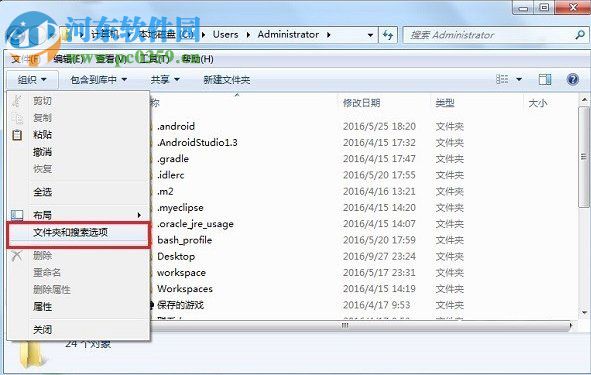This screenshot has height=375, width=591.
Task: Select the lowercase workspace folder
Action: tap(181, 272)
